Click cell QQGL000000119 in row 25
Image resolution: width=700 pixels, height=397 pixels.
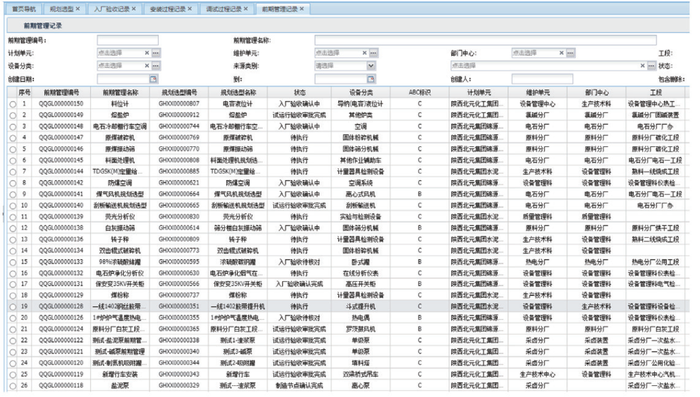point(61,374)
